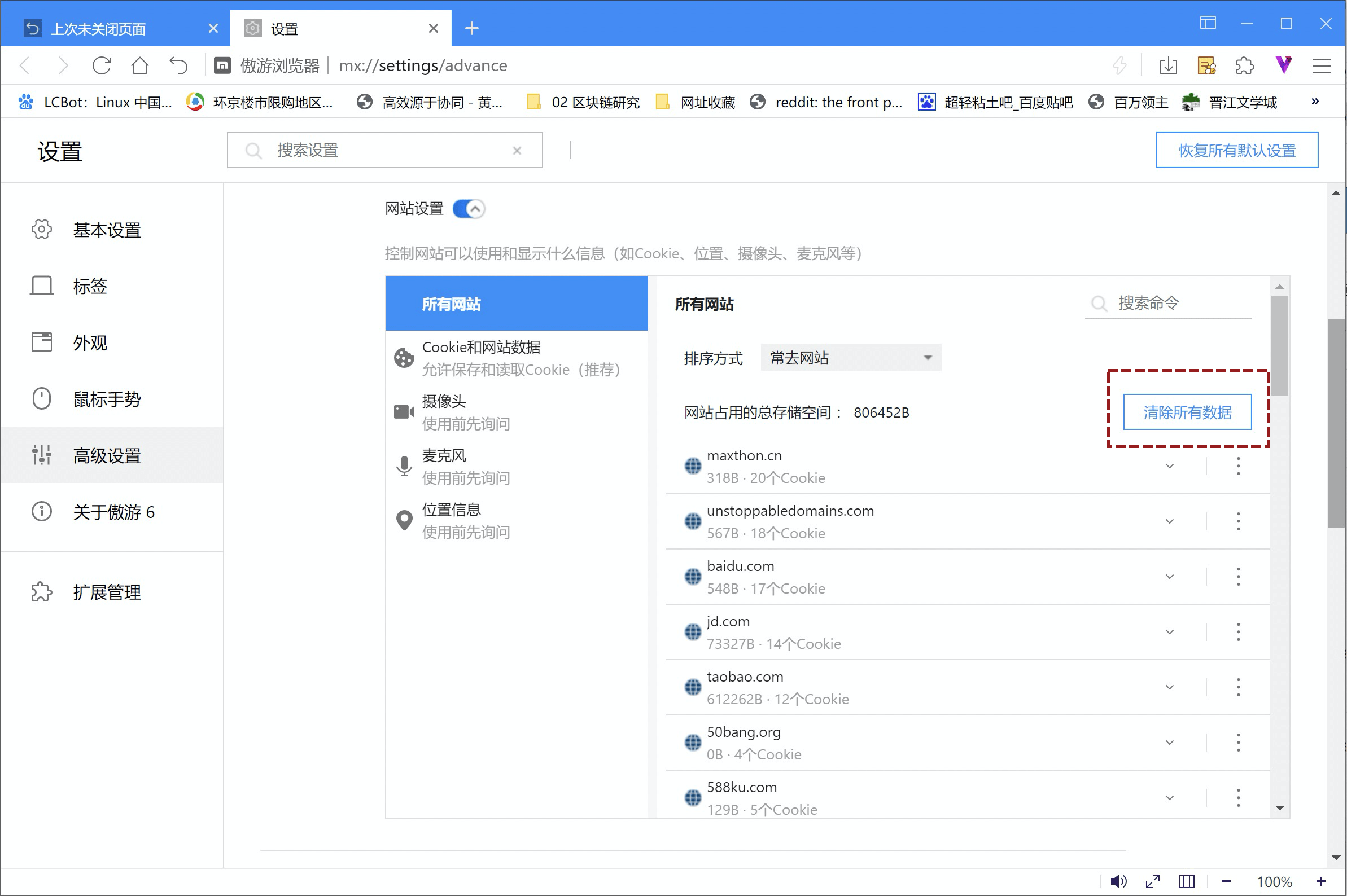Open 标签 settings in the sidebar
The height and width of the screenshot is (896, 1347).
point(112,286)
